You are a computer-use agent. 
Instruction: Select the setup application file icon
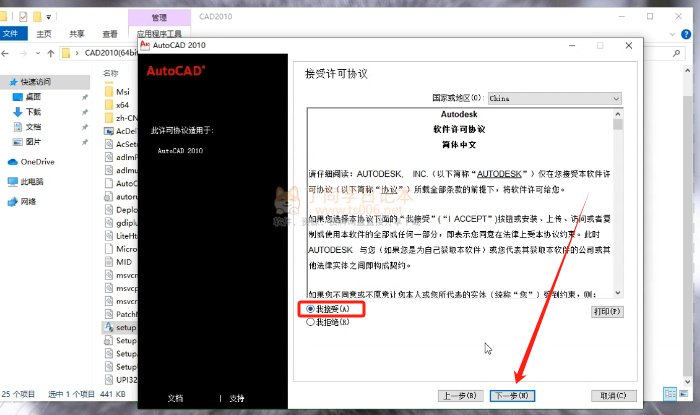[109, 327]
